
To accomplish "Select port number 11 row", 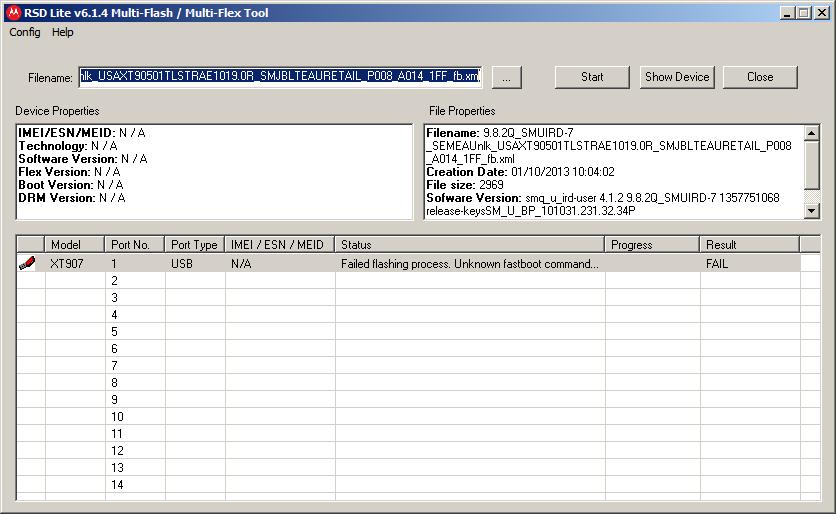I will (x=418, y=434).
